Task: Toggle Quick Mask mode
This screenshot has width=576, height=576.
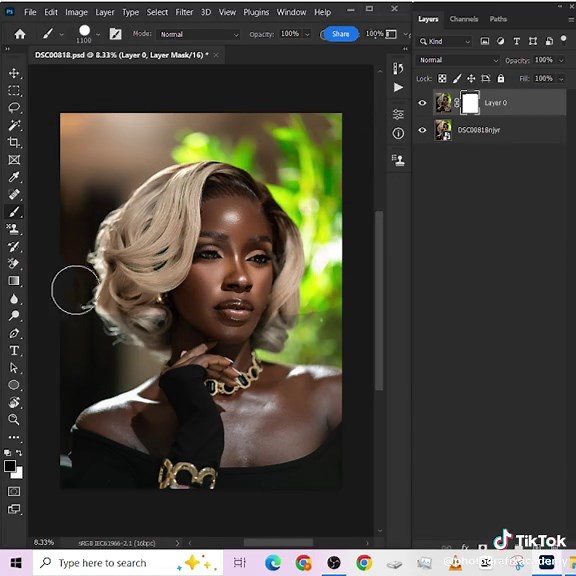Action: click(14, 491)
